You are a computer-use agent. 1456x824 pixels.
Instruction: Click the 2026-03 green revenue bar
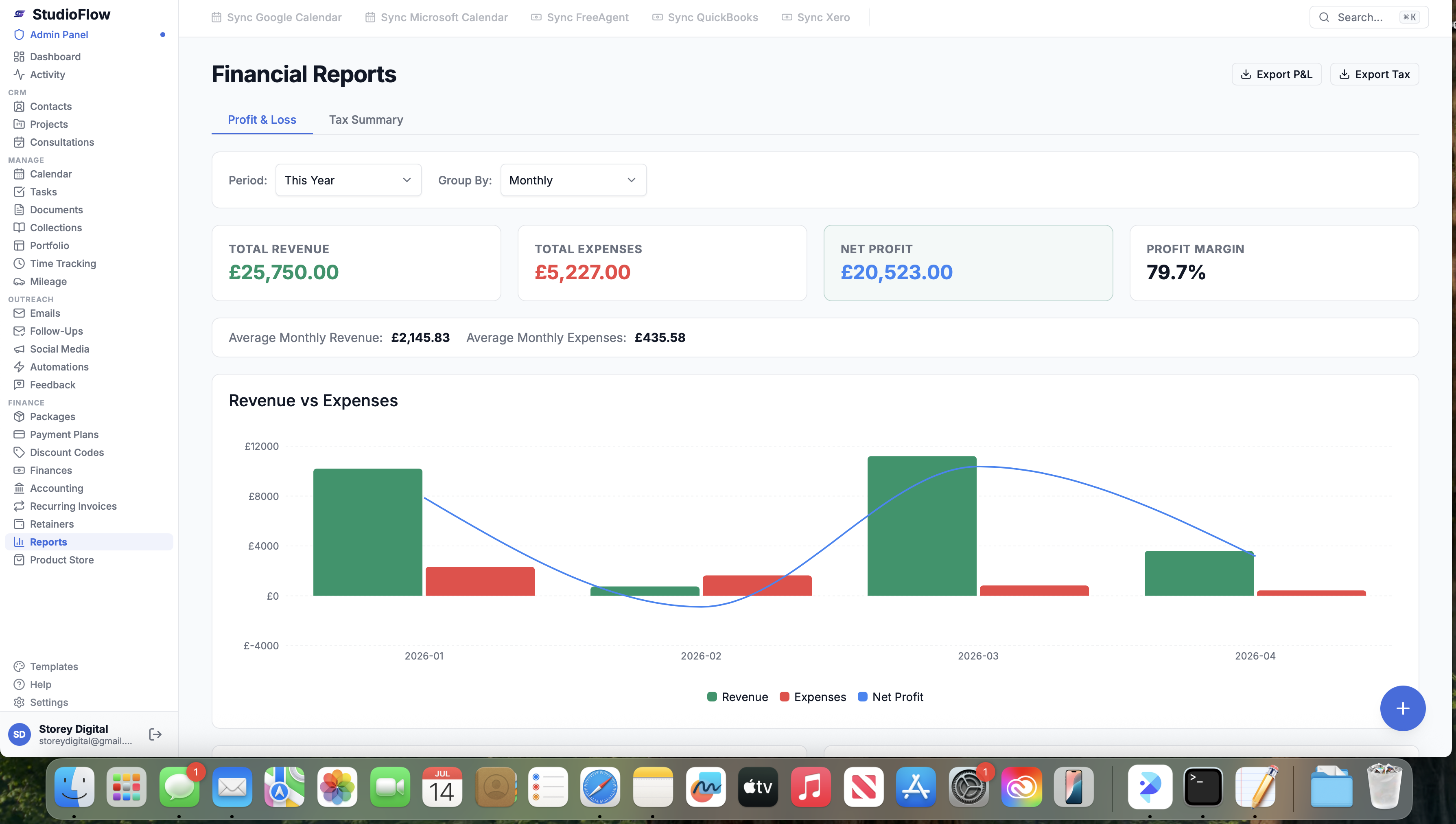coord(922,526)
